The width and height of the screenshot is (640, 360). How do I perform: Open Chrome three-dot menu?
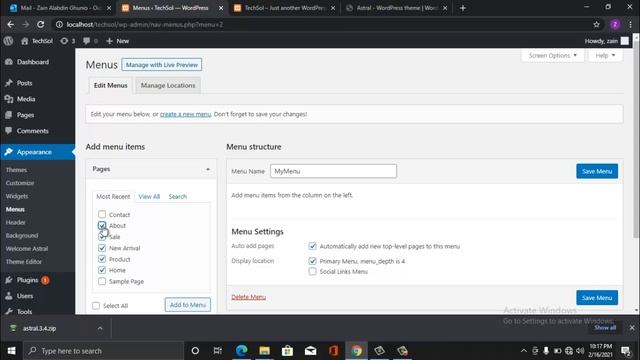[630, 24]
